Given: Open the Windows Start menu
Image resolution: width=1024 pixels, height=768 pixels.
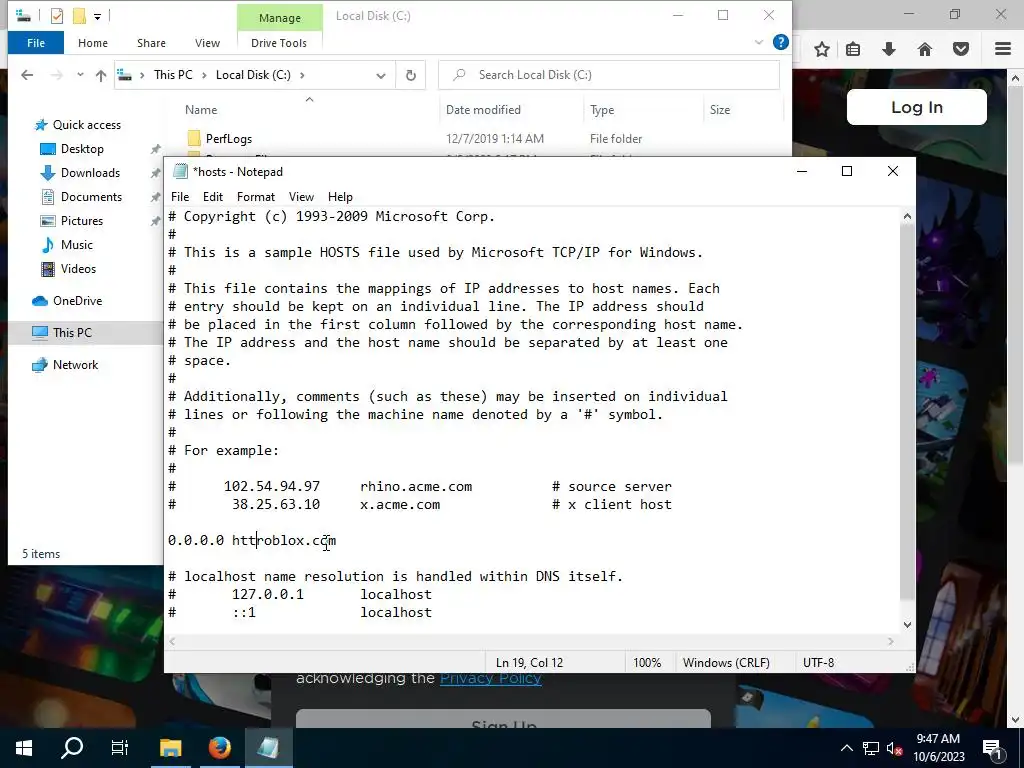Looking at the screenshot, I should 24,748.
